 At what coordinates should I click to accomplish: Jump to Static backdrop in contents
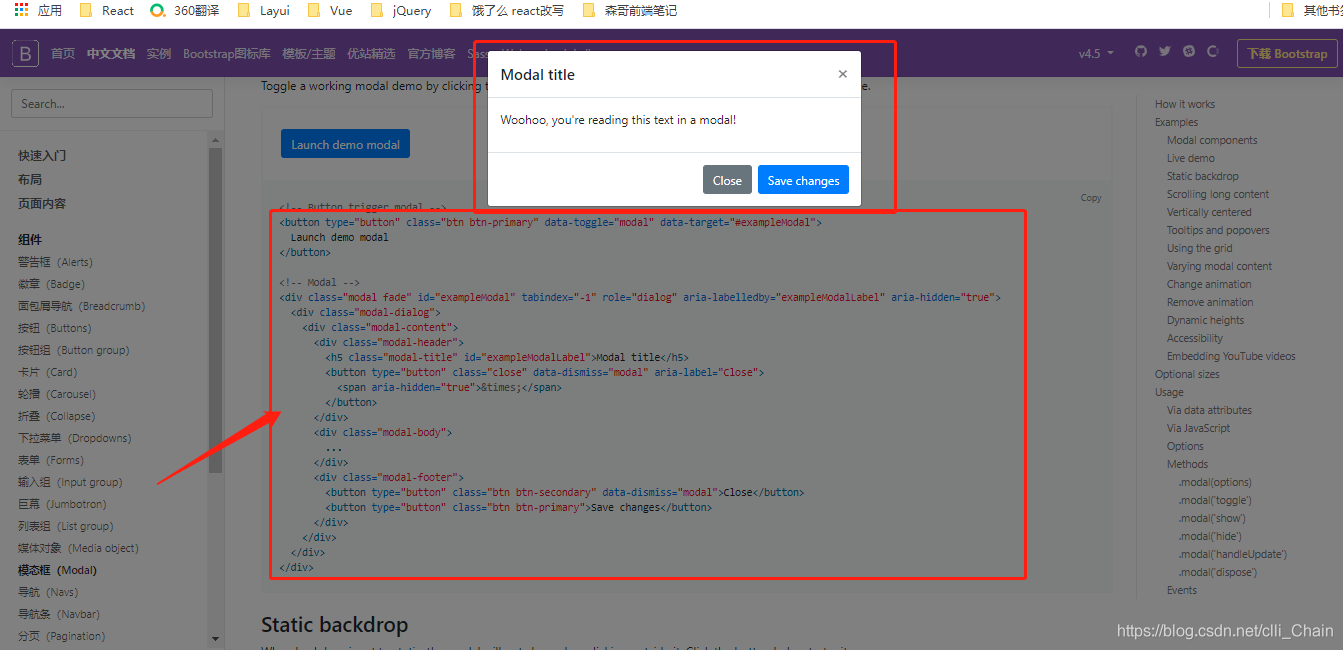[1203, 176]
